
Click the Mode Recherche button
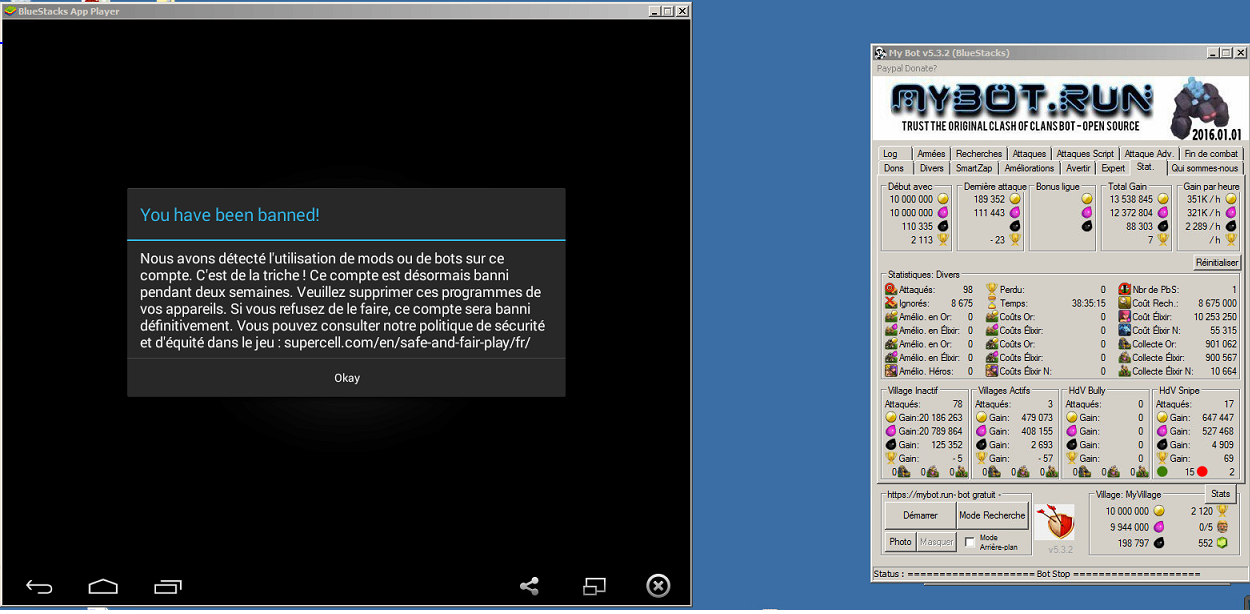click(x=992, y=515)
